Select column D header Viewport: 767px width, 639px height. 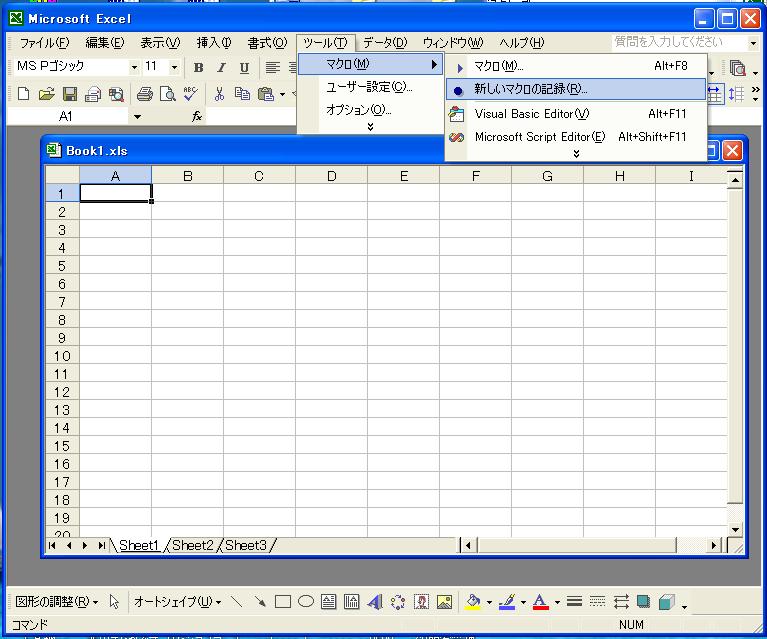[x=331, y=176]
